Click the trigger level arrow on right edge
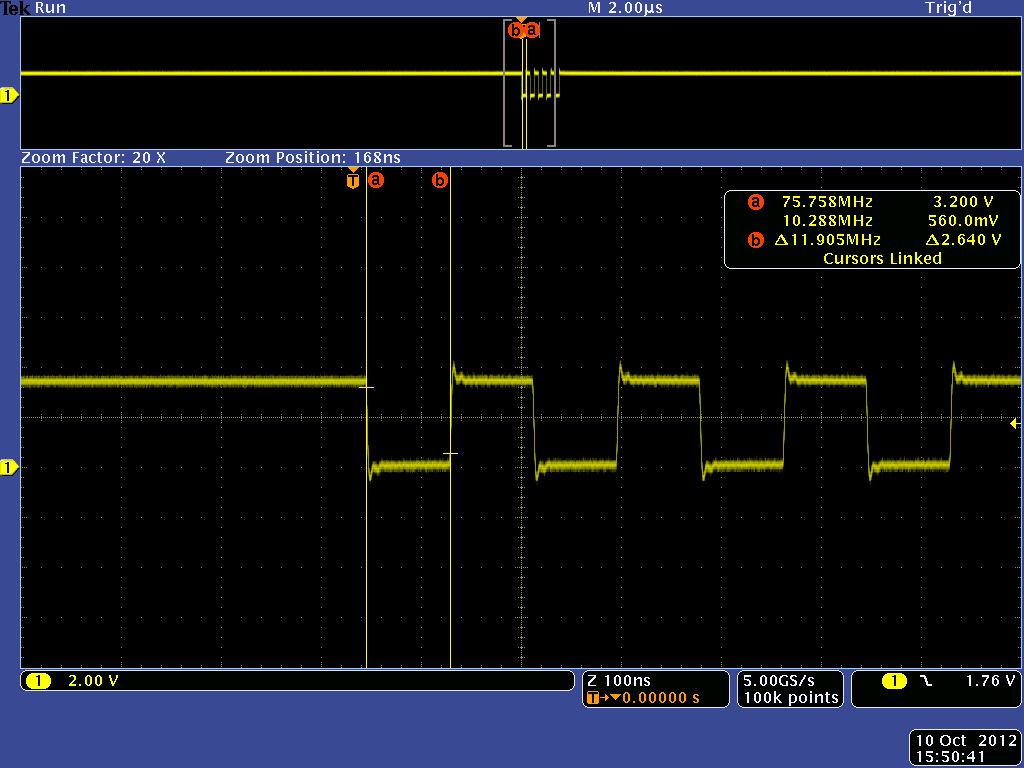Image resolution: width=1024 pixels, height=768 pixels. (x=1015, y=424)
